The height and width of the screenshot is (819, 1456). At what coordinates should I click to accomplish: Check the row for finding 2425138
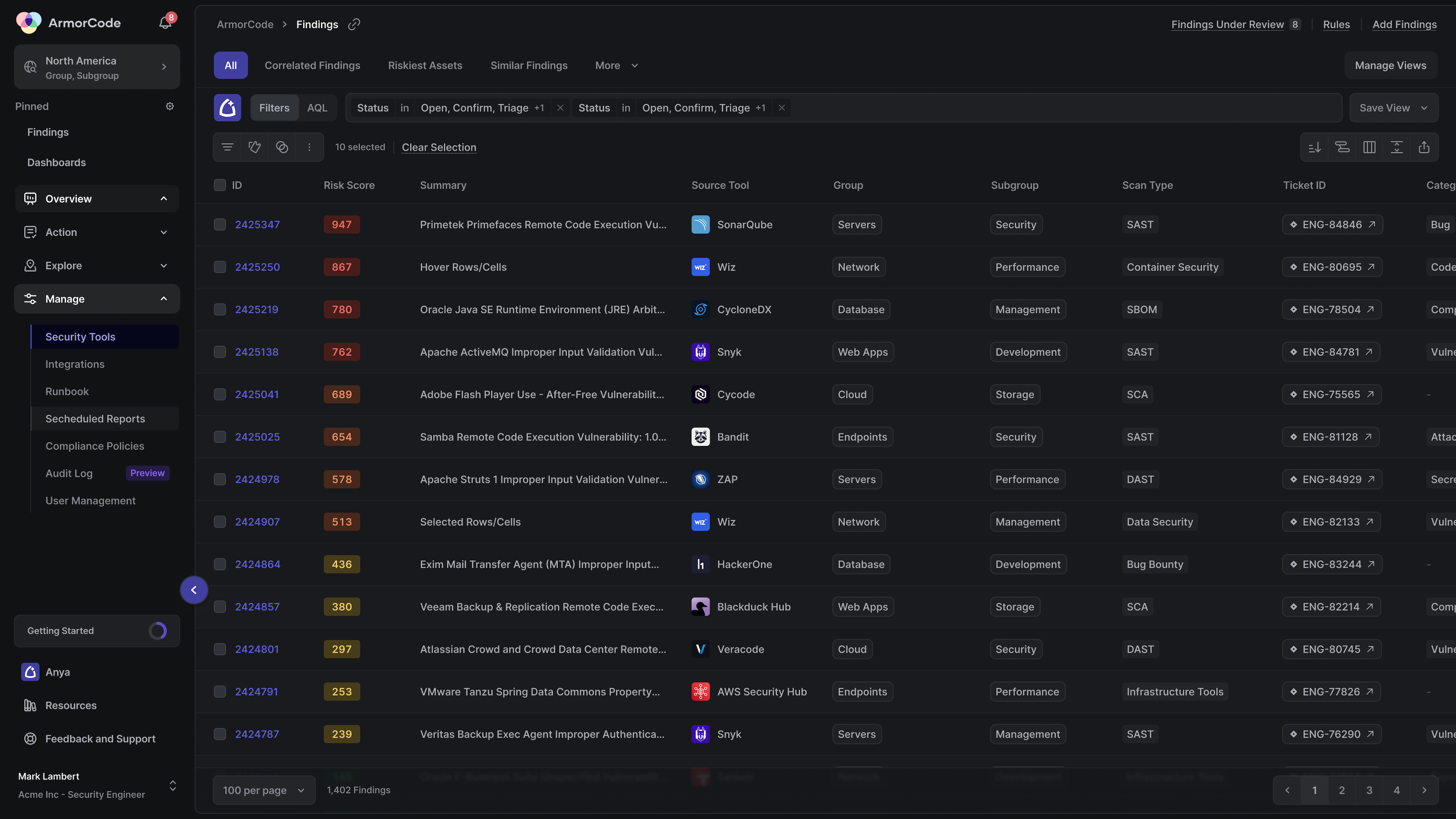[x=220, y=351]
